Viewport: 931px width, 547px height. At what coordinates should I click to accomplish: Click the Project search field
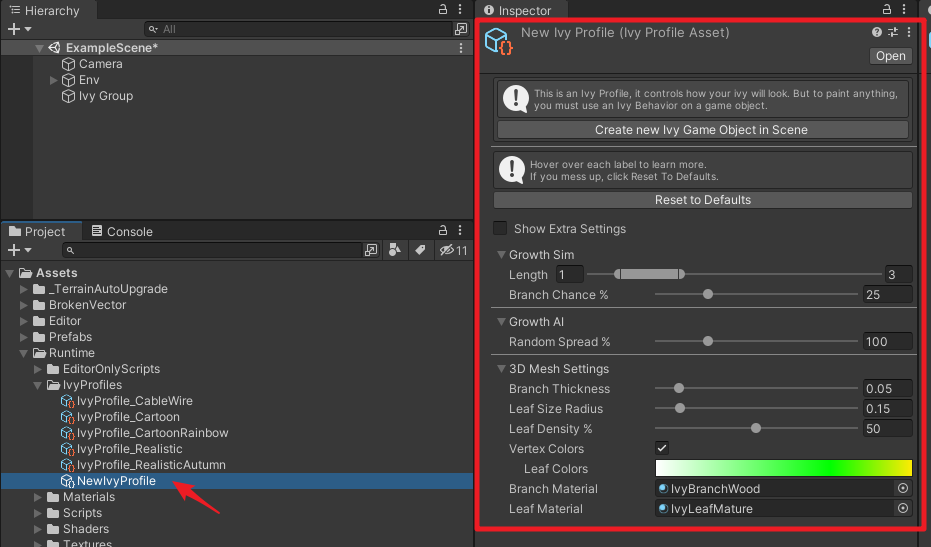(x=211, y=250)
